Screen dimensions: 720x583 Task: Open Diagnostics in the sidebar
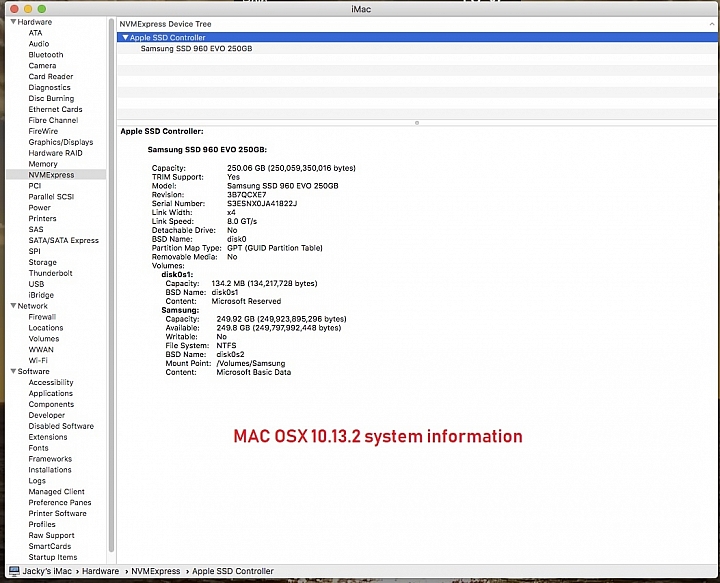coord(49,87)
